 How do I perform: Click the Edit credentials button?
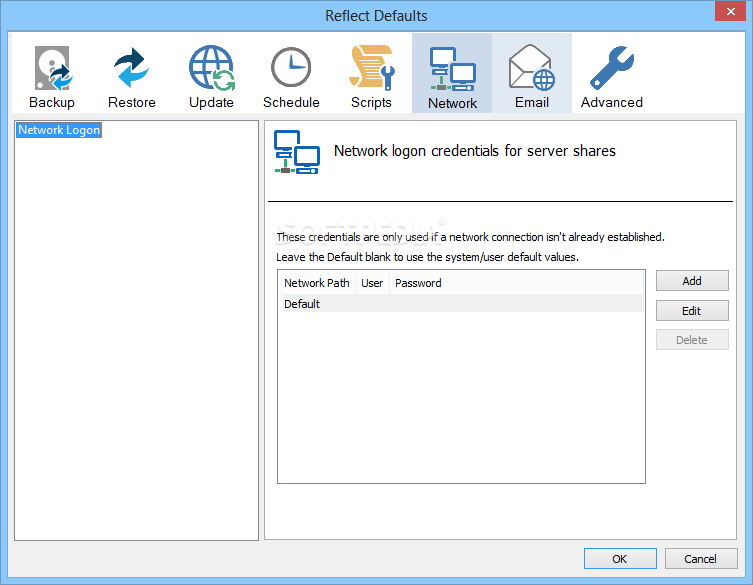(x=692, y=311)
